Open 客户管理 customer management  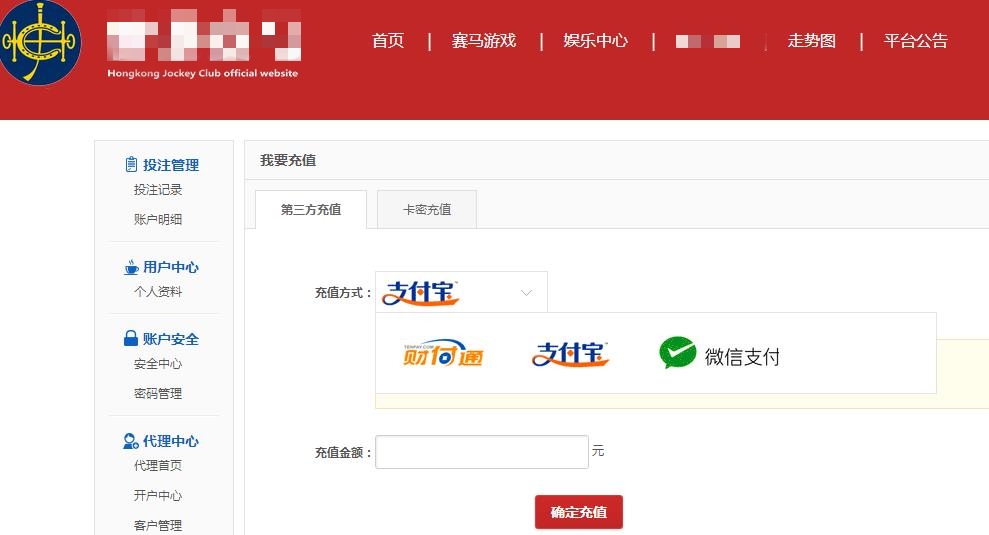pos(158,525)
